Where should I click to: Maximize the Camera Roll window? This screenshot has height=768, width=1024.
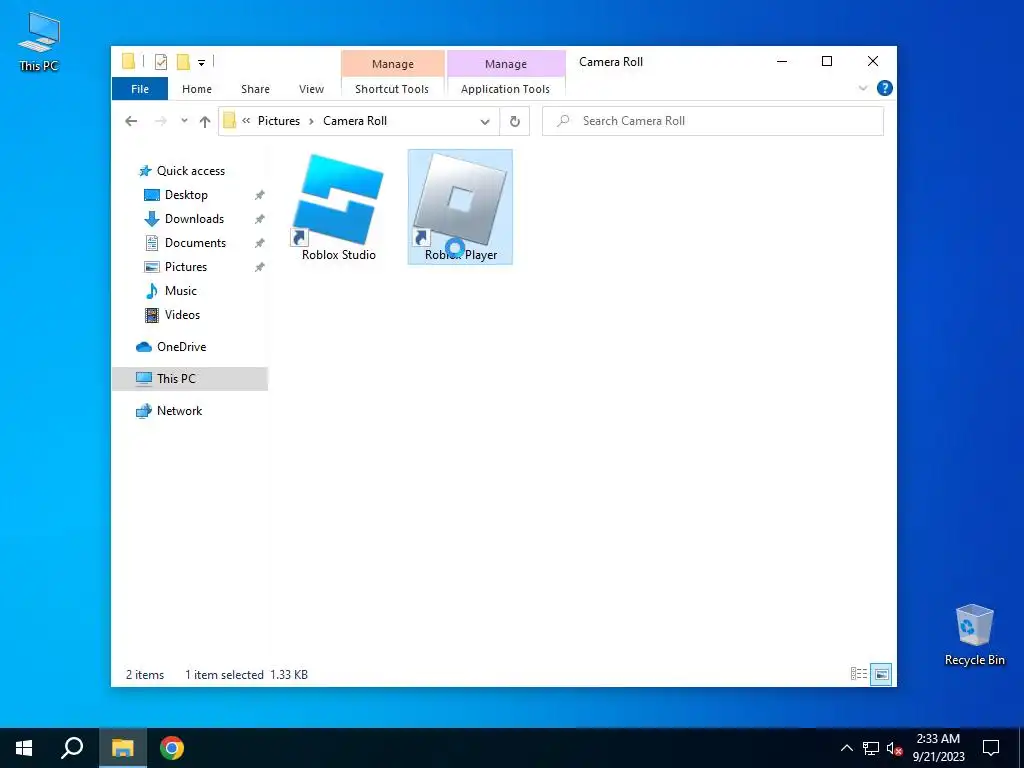(x=827, y=61)
